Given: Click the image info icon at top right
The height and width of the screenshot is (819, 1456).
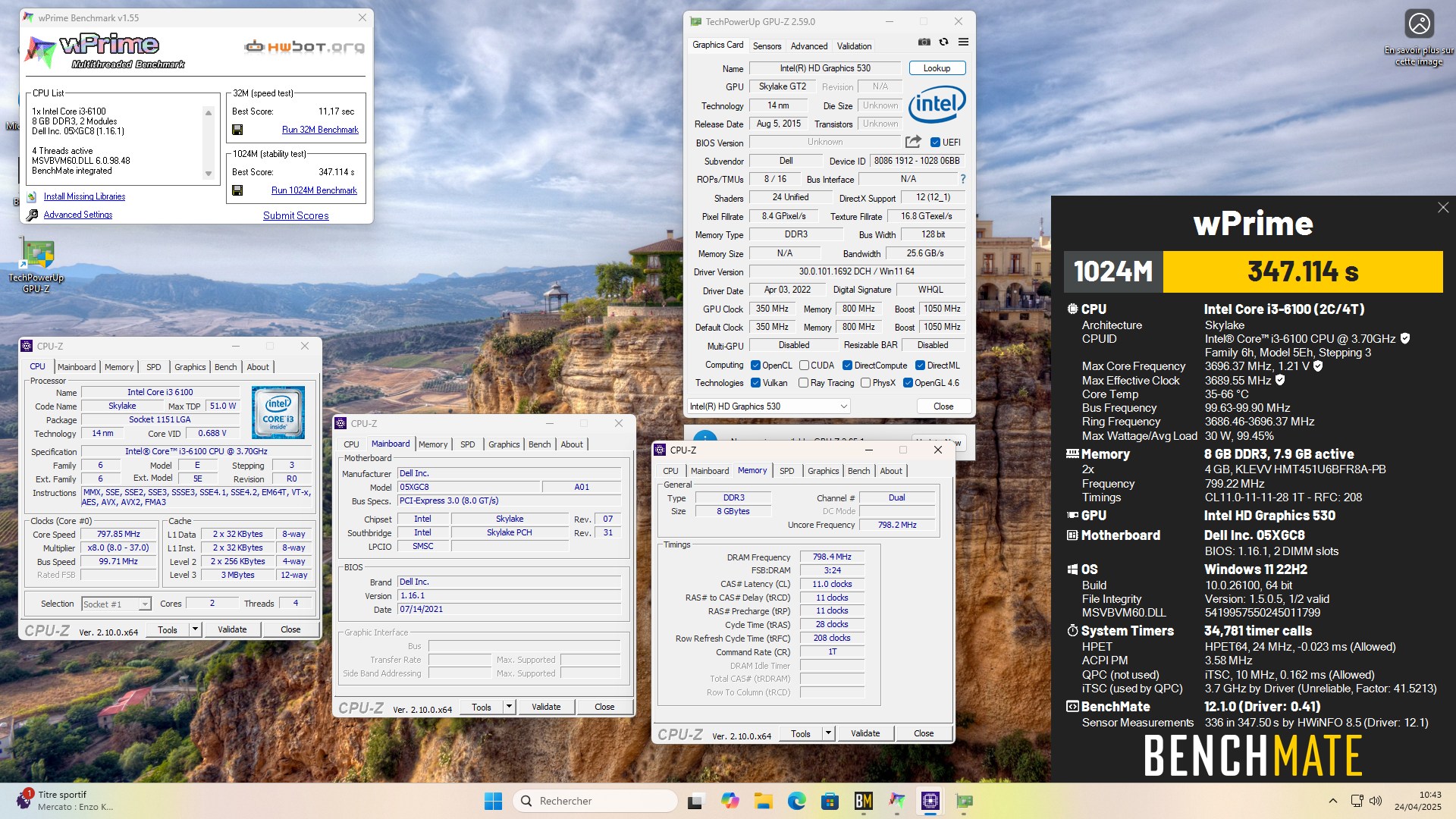Looking at the screenshot, I should tap(1419, 24).
